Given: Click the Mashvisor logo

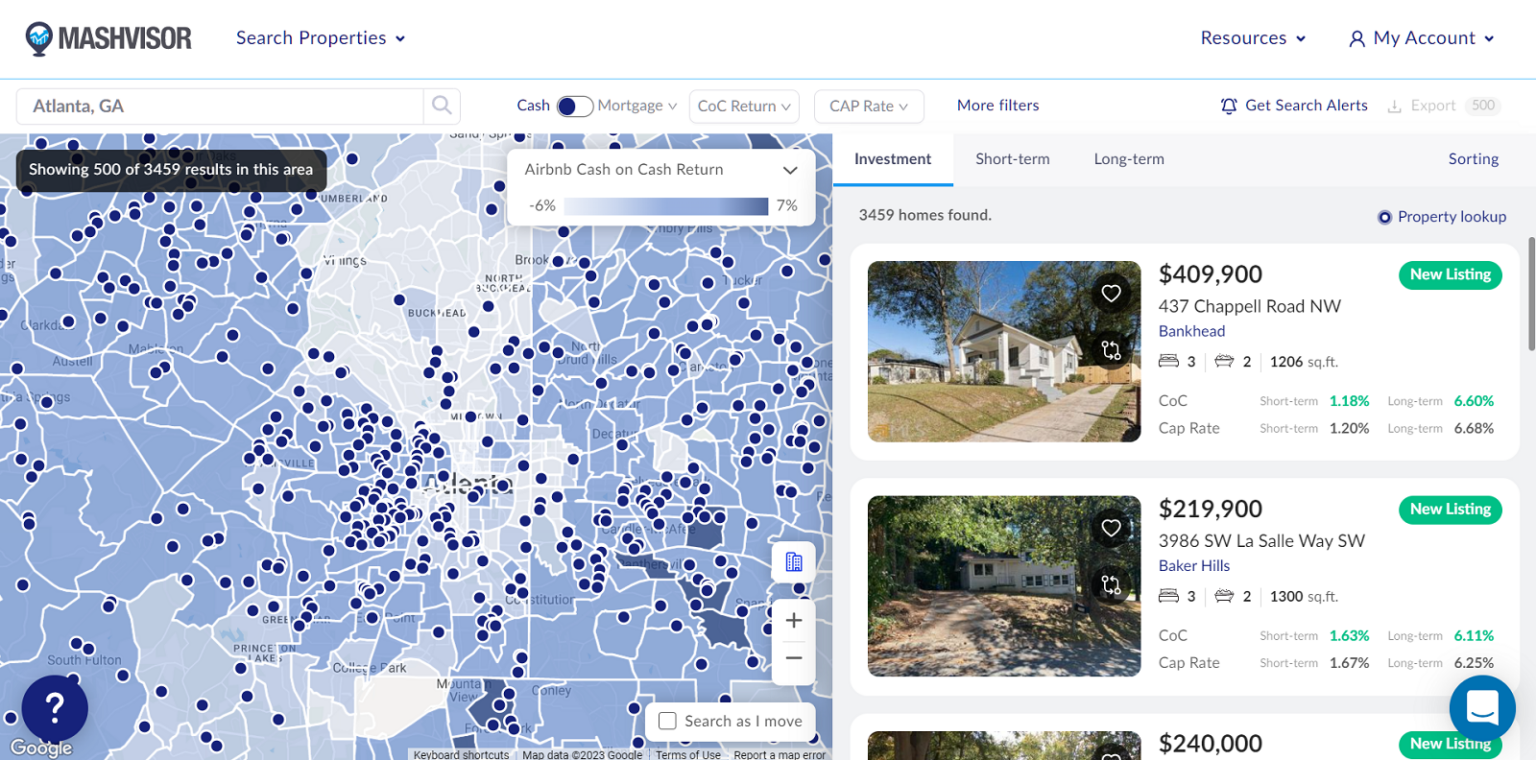Looking at the screenshot, I should pos(108,38).
